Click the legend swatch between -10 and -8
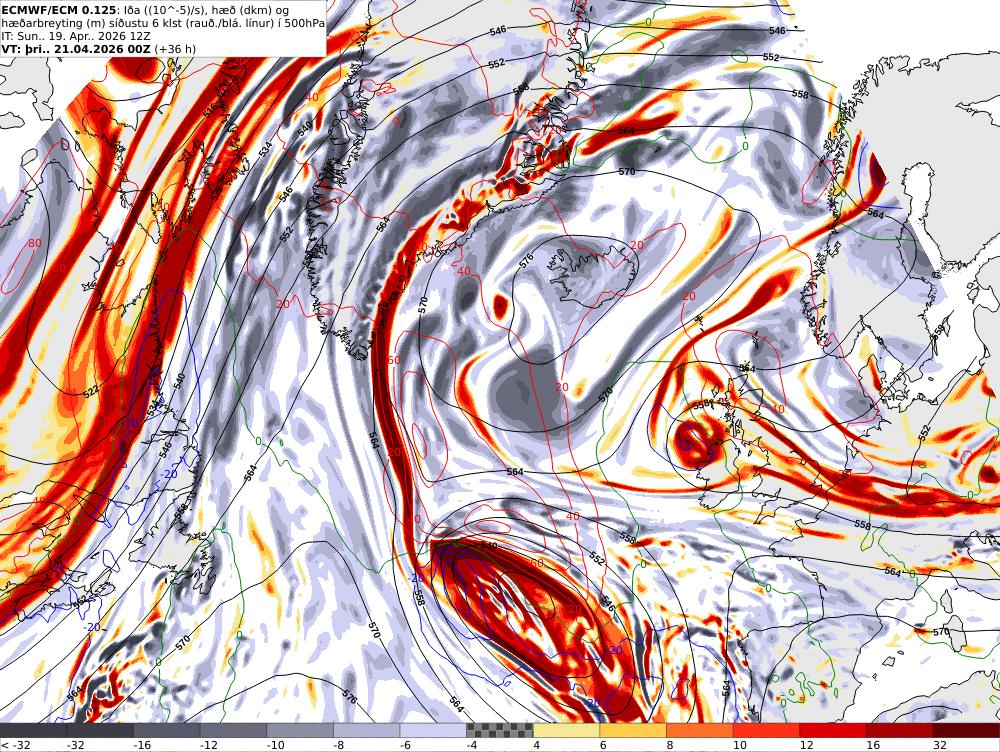 tap(300, 730)
